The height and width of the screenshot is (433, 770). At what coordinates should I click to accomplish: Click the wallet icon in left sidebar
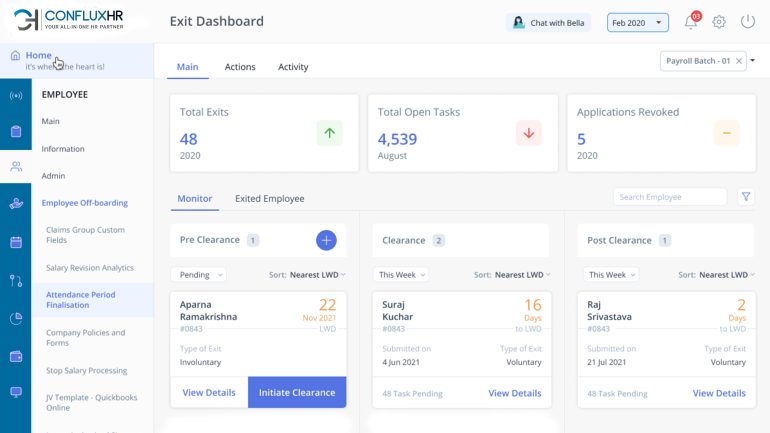coord(15,356)
